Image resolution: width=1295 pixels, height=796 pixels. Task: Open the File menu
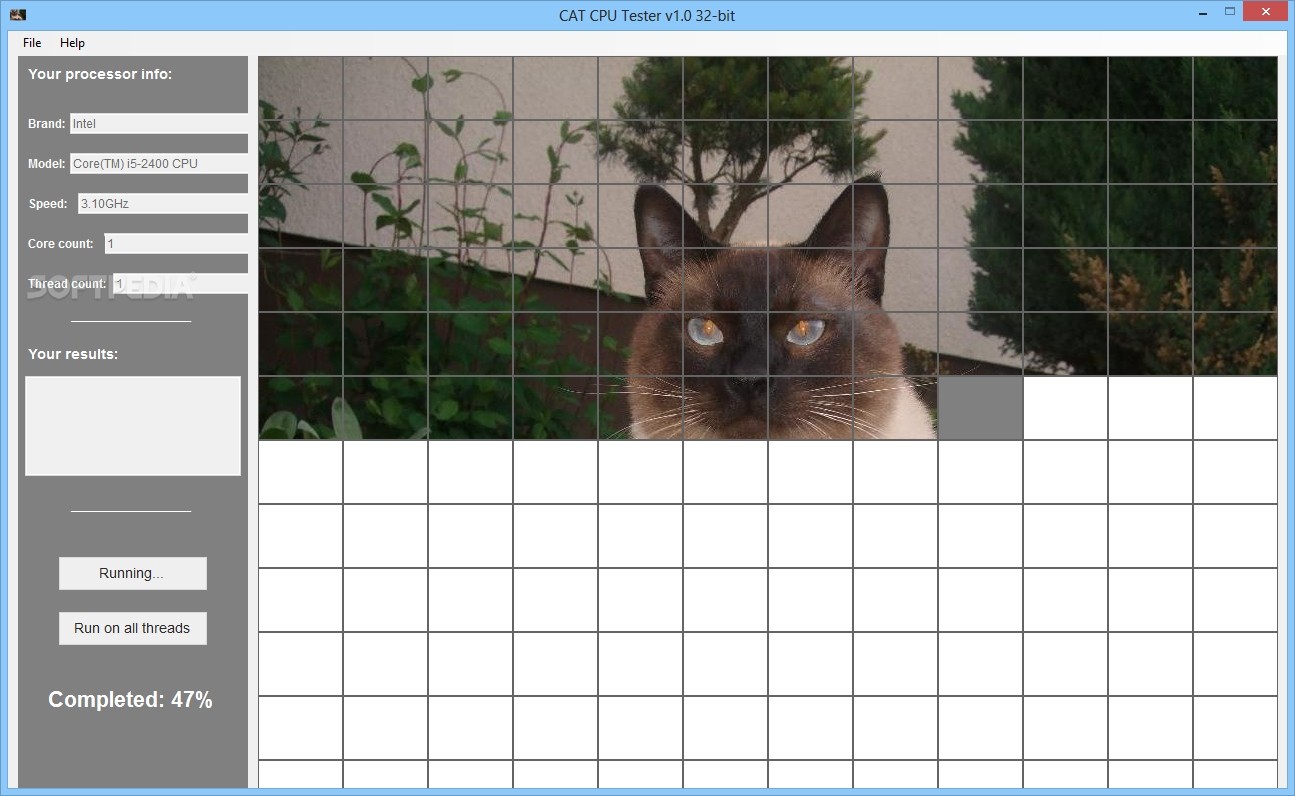pyautogui.click(x=32, y=43)
